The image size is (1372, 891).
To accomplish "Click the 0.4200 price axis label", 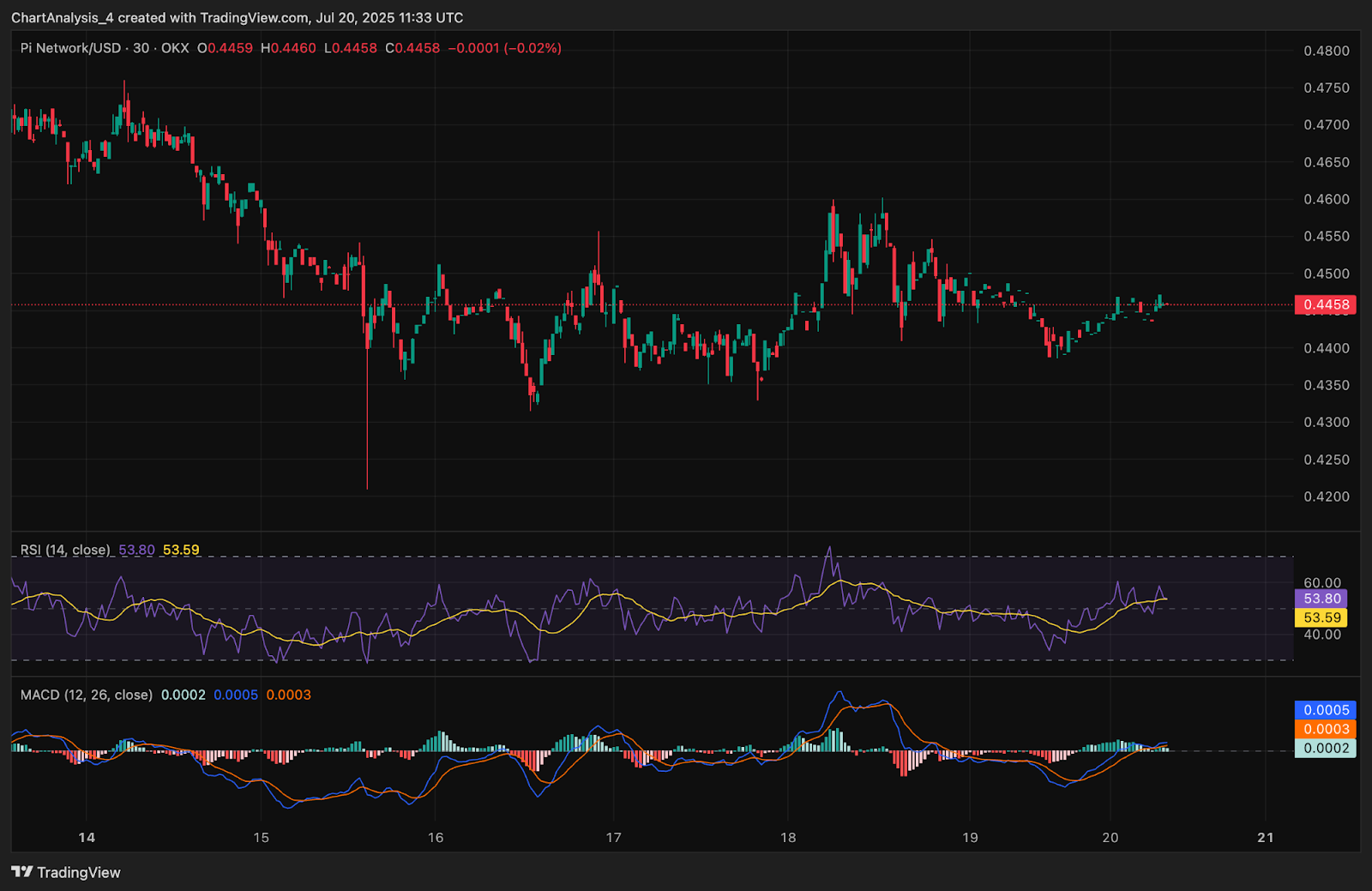I will 1326,497.
